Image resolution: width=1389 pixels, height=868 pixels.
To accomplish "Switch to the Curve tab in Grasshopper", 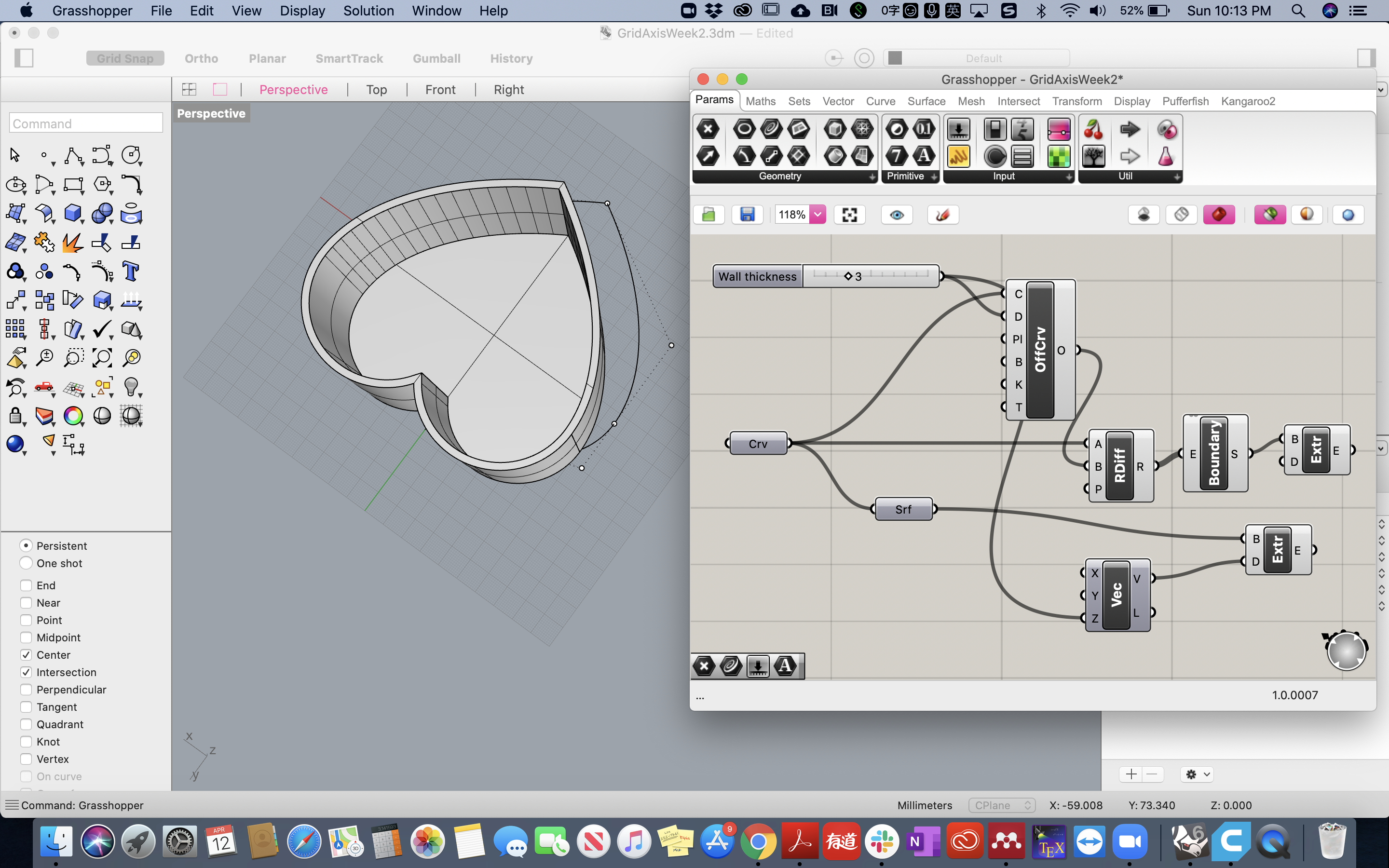I will click(881, 101).
